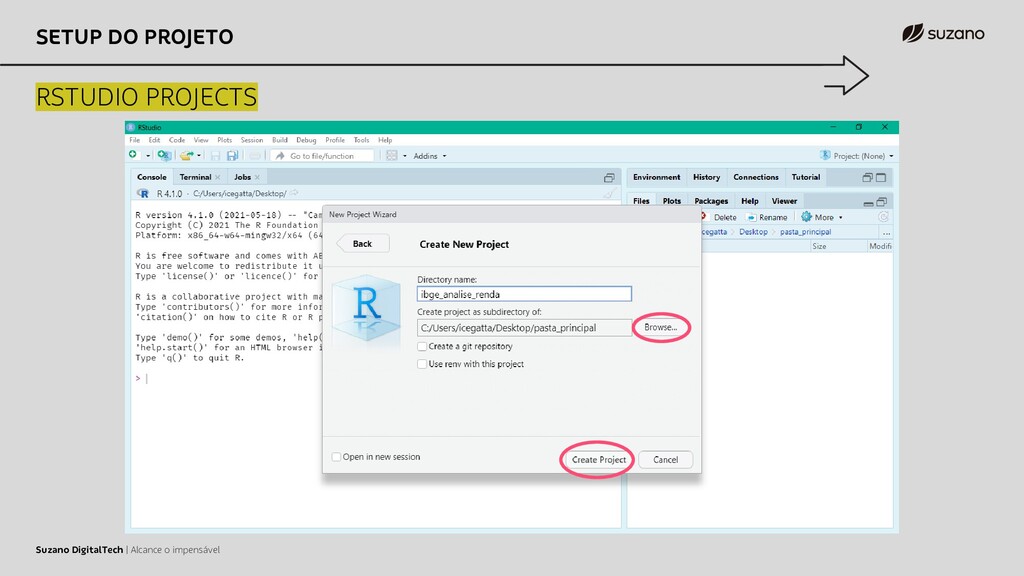Close the Terminal tab
Screen dimensions: 1024x576
[x=218, y=177]
